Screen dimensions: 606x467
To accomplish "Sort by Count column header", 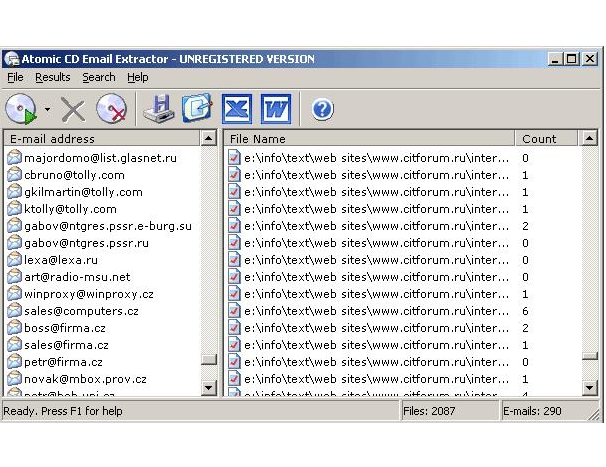I will 546,138.
